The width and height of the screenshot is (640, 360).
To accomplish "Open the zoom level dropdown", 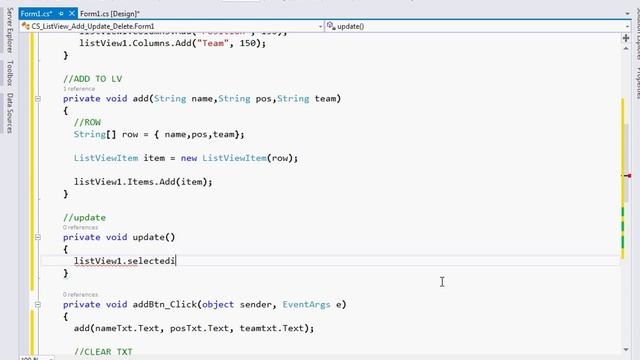I will pyautogui.click(x=51, y=358).
